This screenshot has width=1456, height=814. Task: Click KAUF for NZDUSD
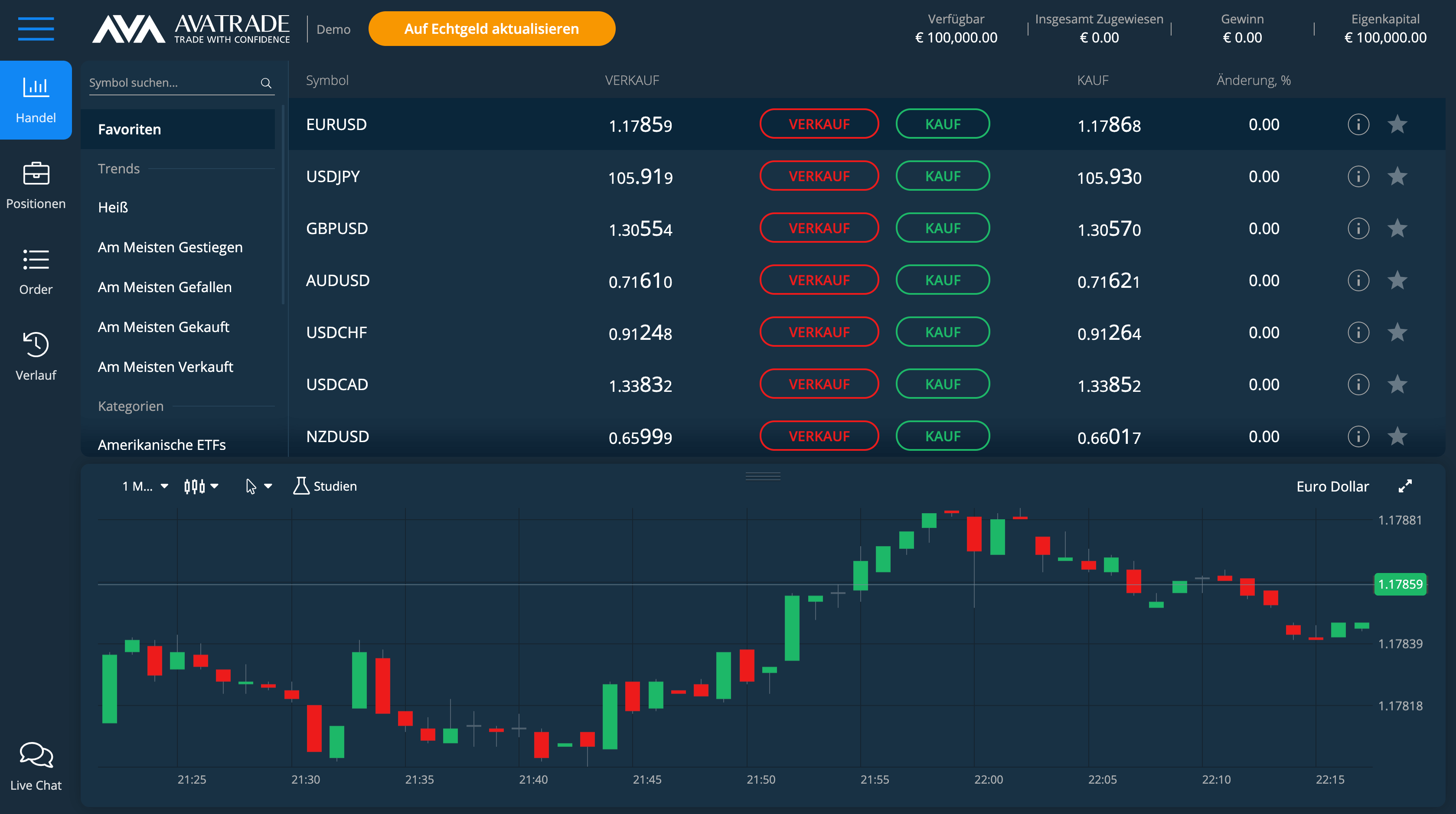point(943,436)
